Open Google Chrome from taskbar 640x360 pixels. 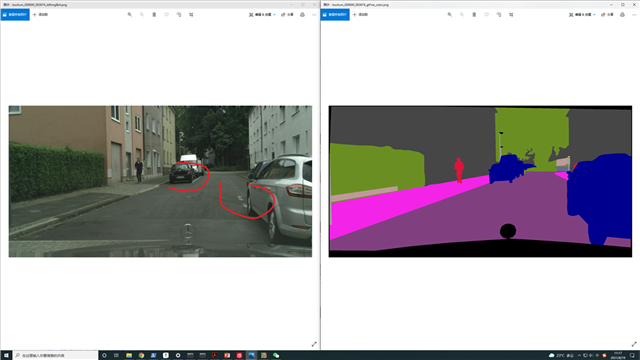point(141,356)
